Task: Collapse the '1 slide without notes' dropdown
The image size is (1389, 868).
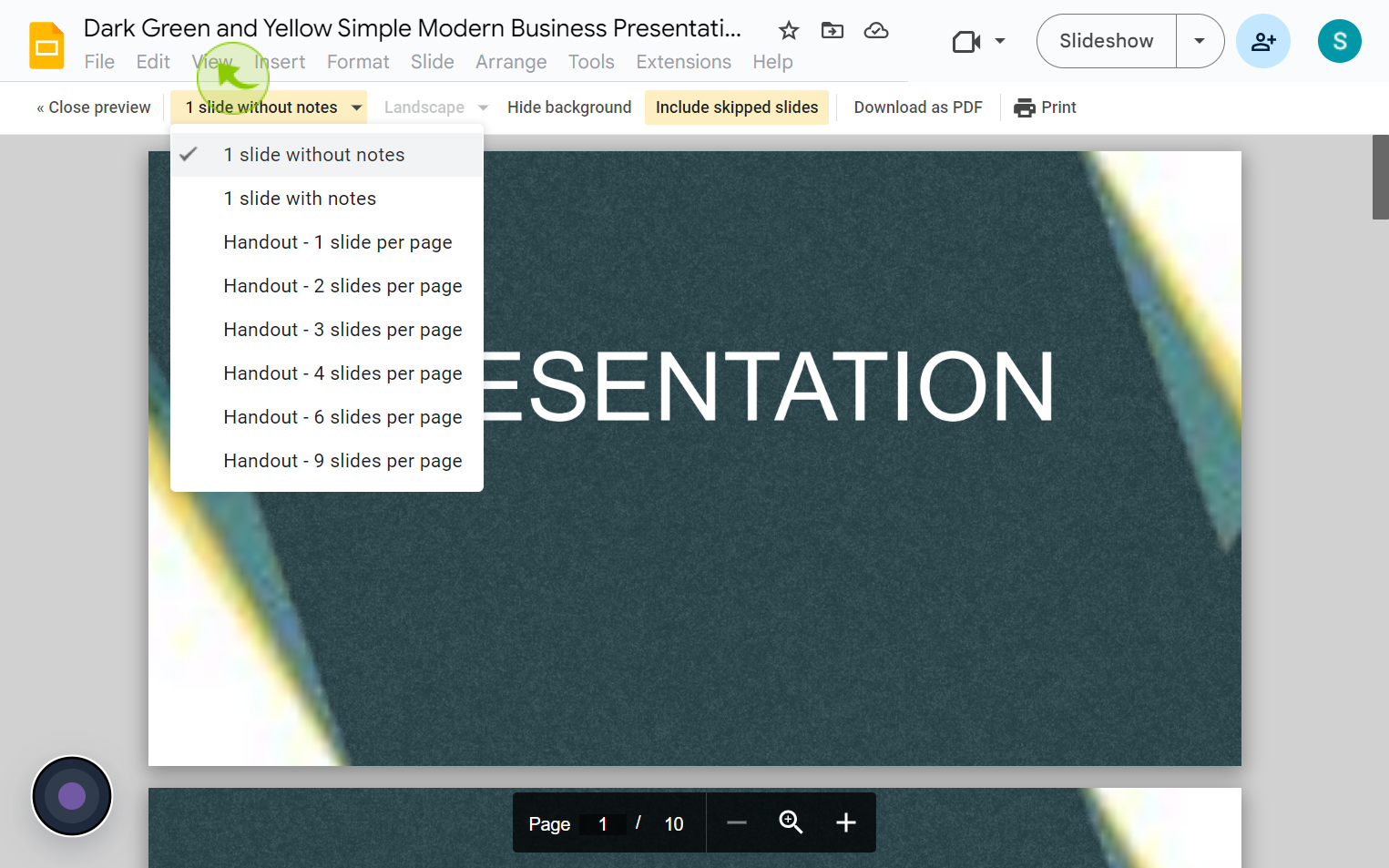Action: (x=269, y=107)
